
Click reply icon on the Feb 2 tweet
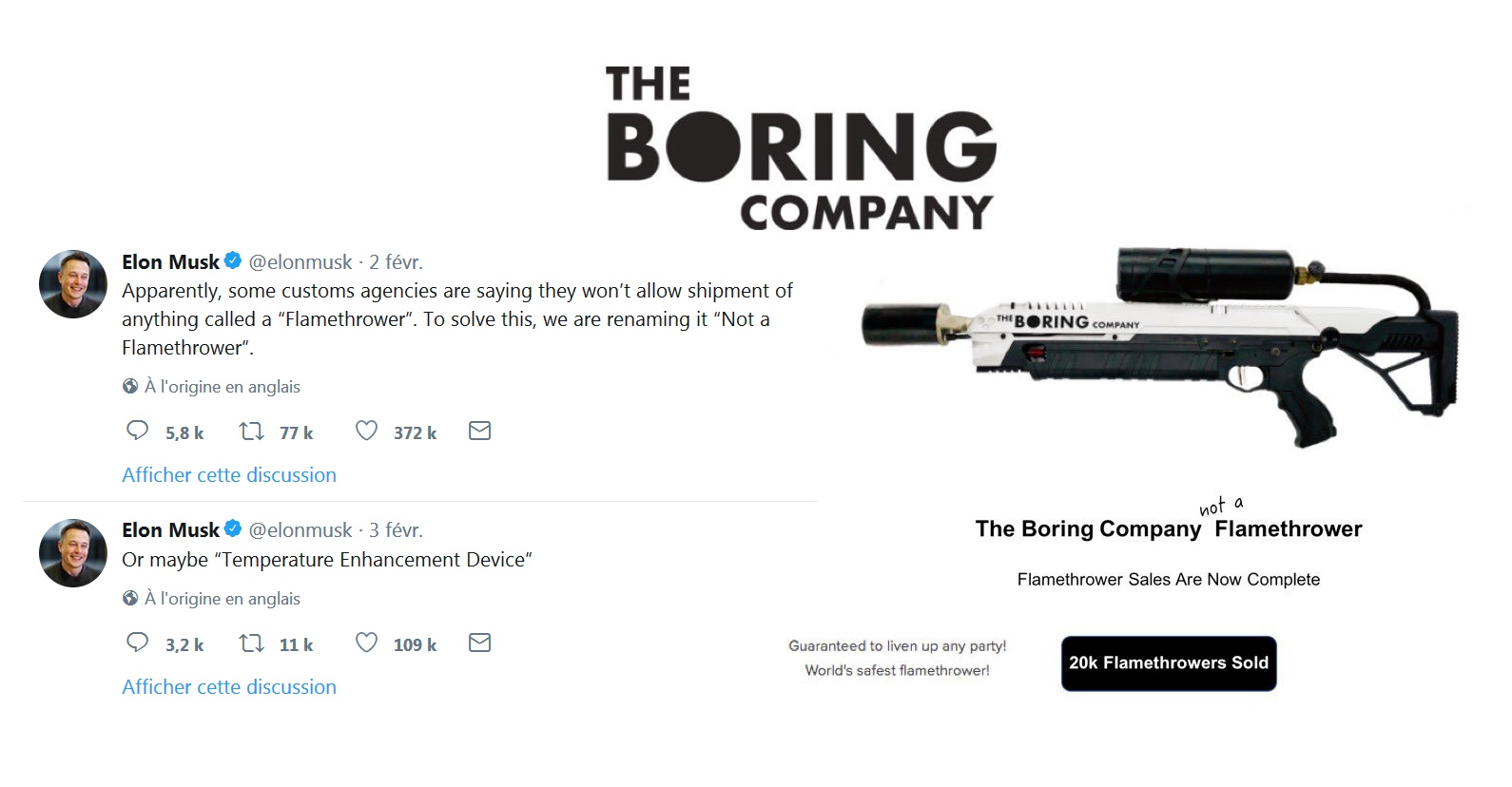138,431
